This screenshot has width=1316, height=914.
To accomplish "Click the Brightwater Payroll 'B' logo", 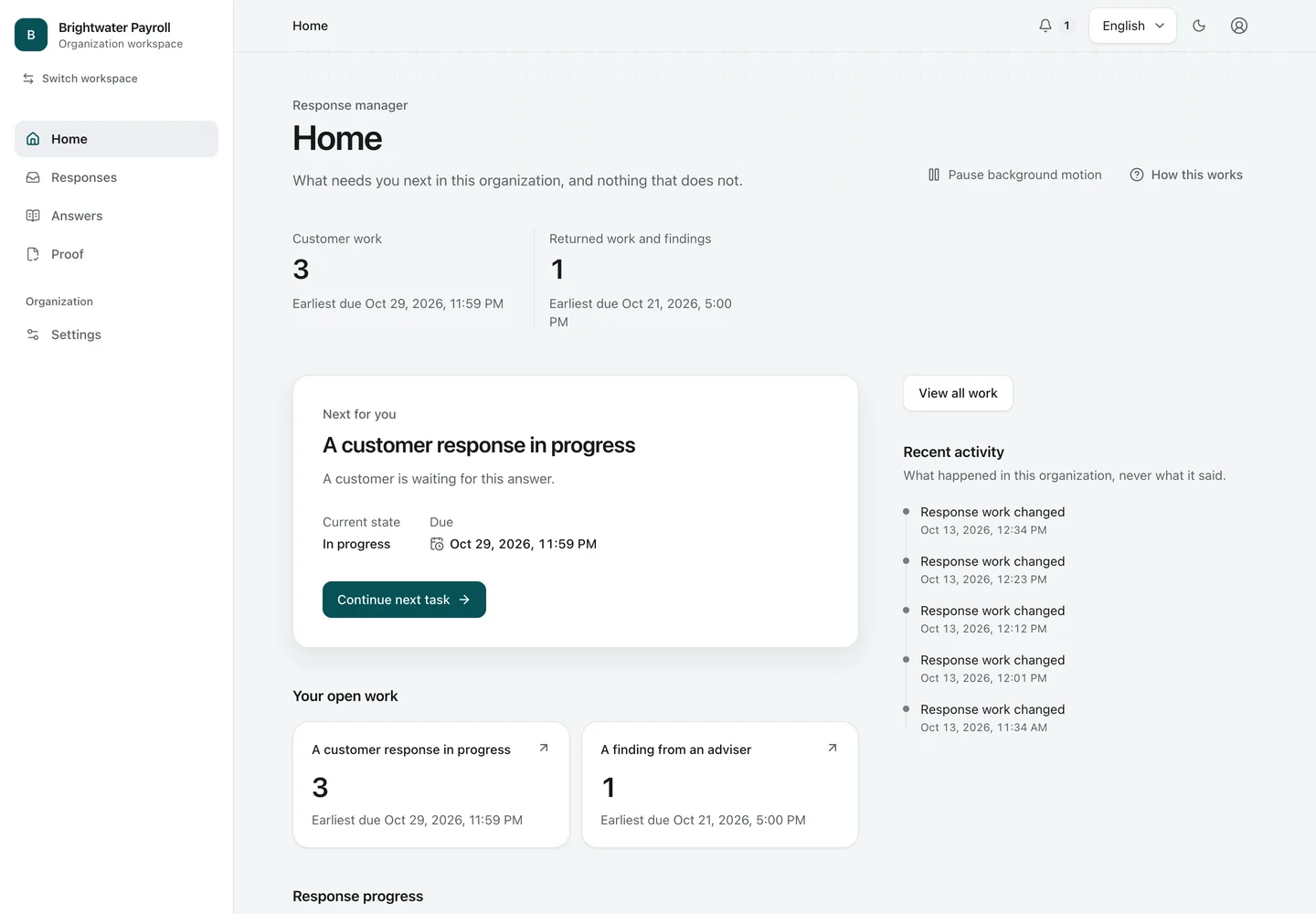I will [x=31, y=35].
